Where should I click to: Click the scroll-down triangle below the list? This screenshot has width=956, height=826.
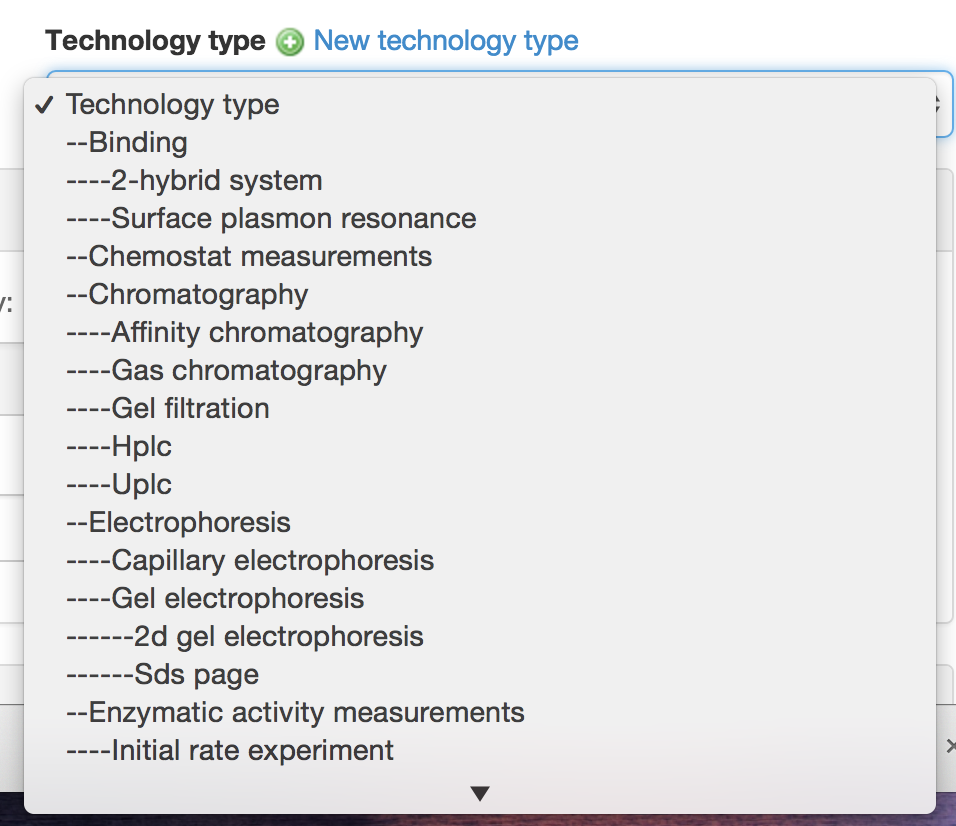coord(480,792)
